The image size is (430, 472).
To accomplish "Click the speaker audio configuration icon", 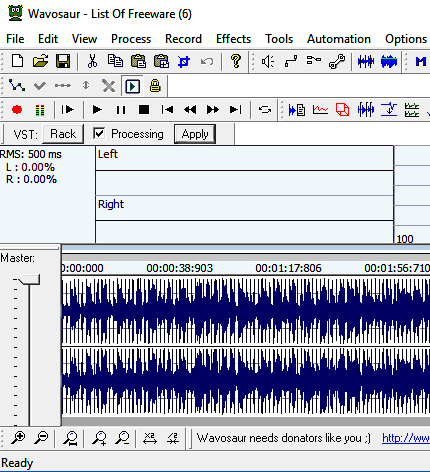I will click(x=268, y=61).
